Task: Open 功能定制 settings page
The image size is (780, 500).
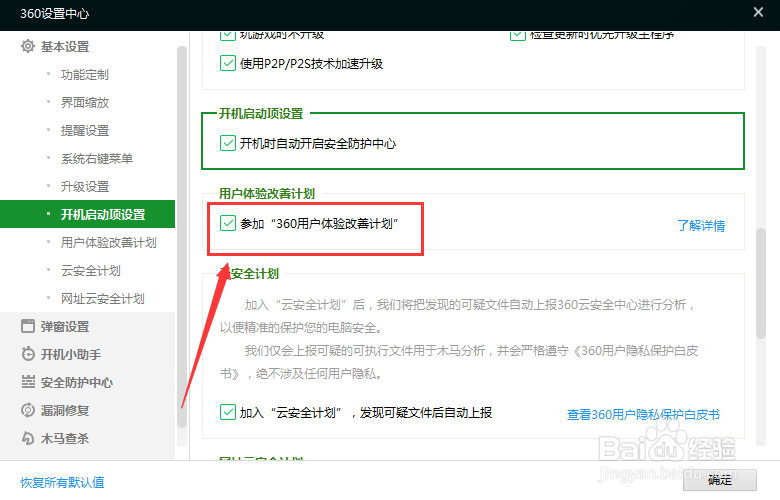Action: point(85,75)
